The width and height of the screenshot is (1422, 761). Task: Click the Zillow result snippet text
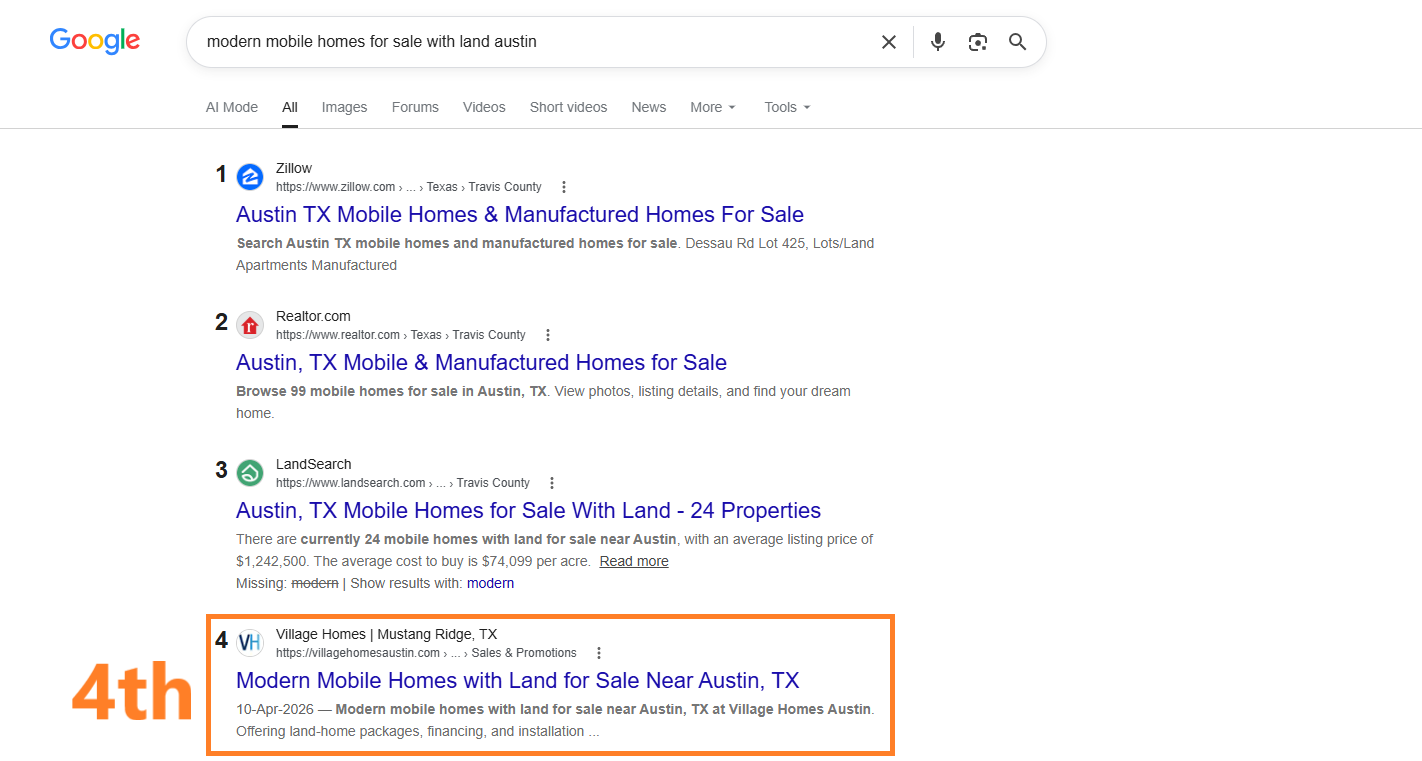pyautogui.click(x=555, y=254)
